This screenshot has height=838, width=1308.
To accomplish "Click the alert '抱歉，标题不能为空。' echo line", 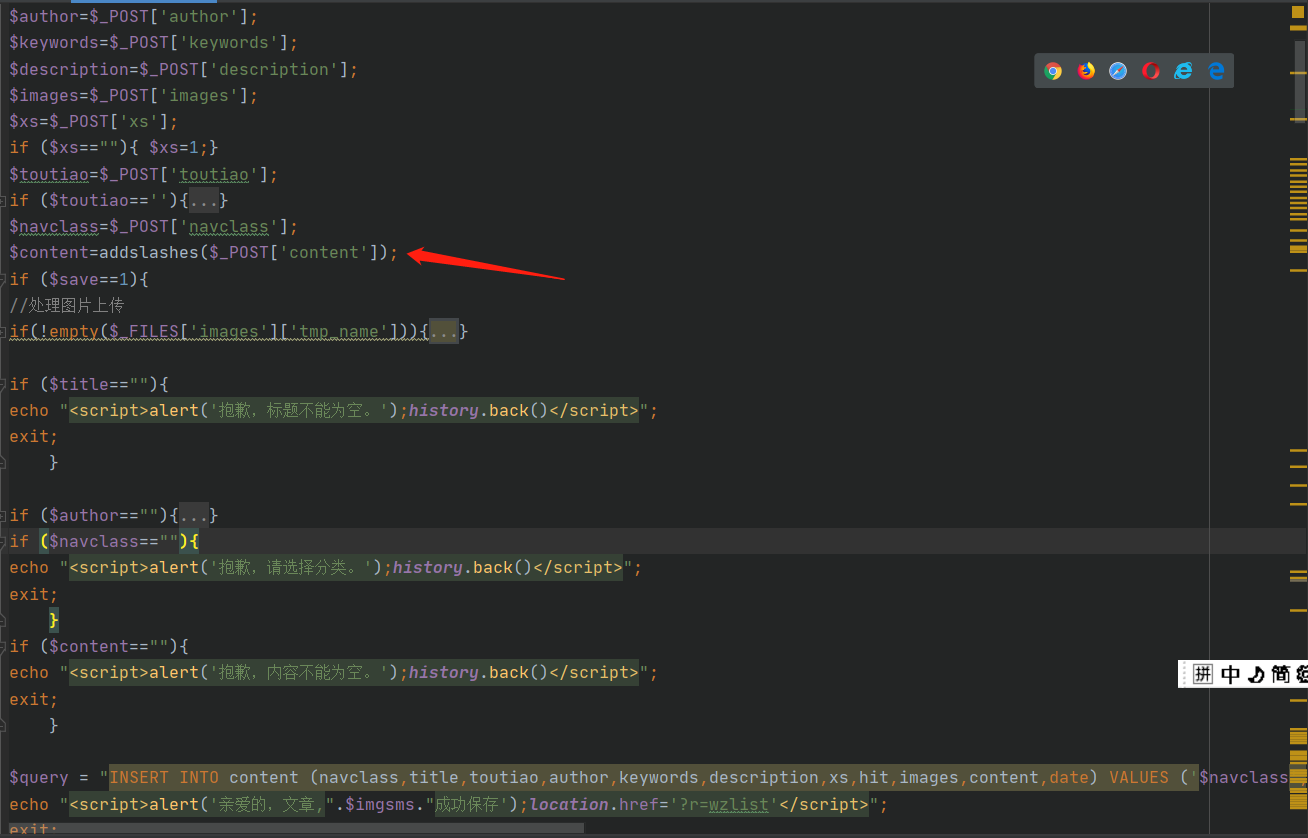I will tap(334, 410).
